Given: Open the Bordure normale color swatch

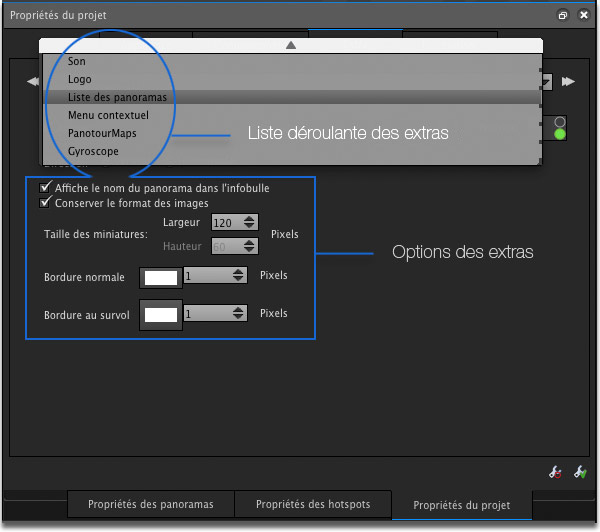Looking at the screenshot, I should pos(161,277).
